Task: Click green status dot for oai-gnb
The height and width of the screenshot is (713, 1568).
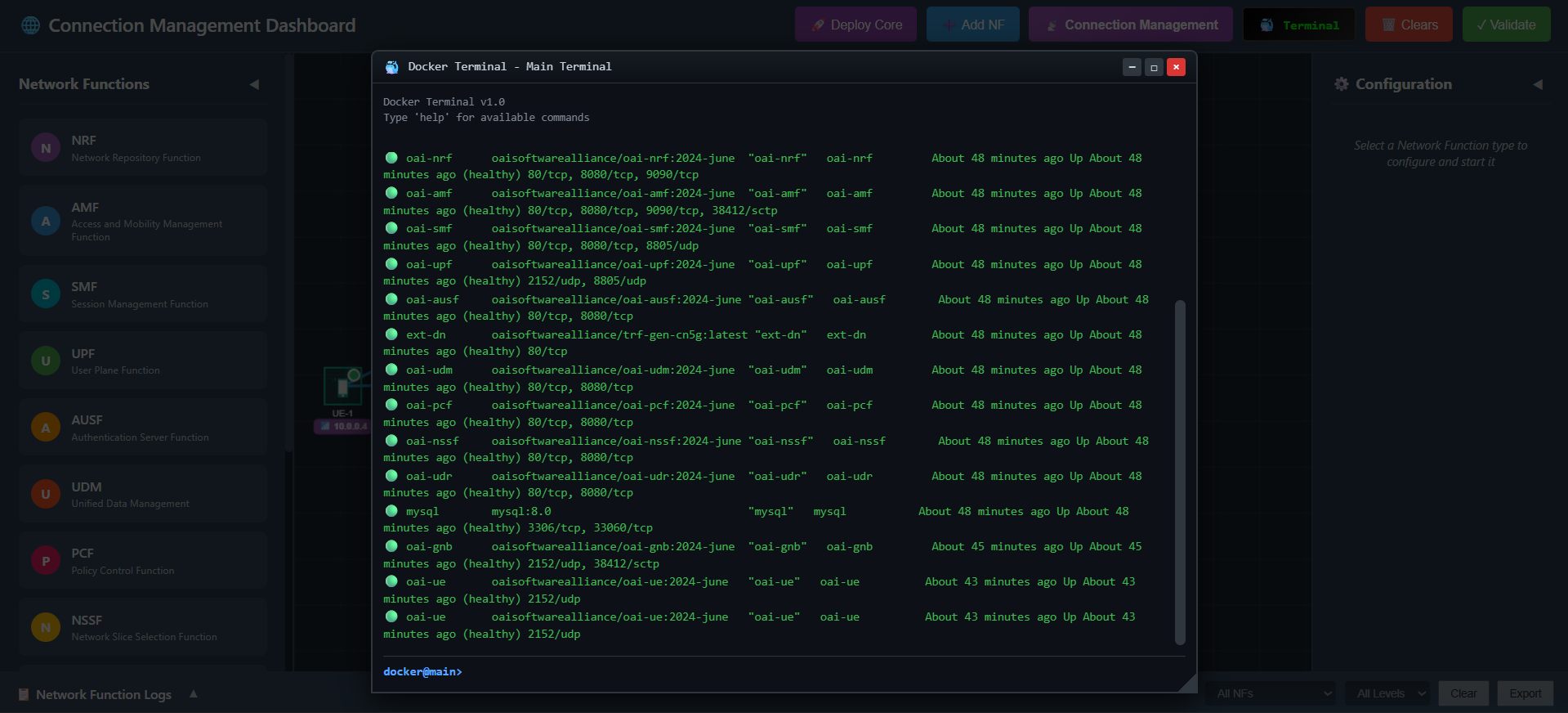Action: click(x=391, y=546)
